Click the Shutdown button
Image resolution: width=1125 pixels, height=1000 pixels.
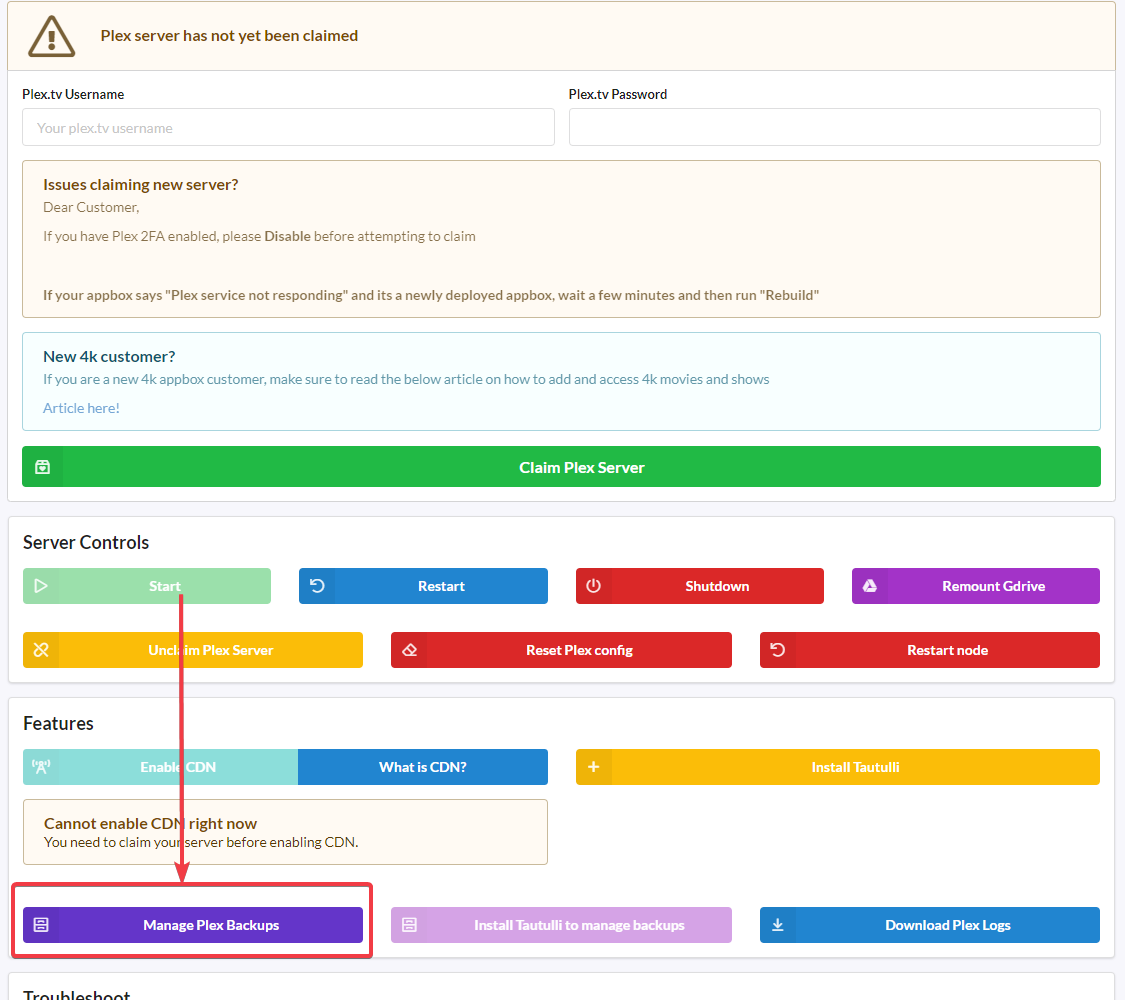[x=700, y=586]
